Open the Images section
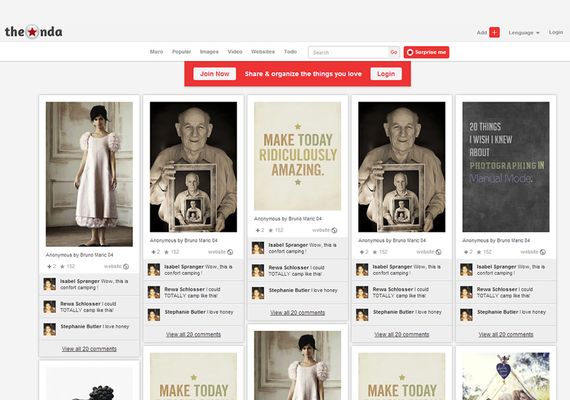This screenshot has width=570, height=400. coord(209,52)
